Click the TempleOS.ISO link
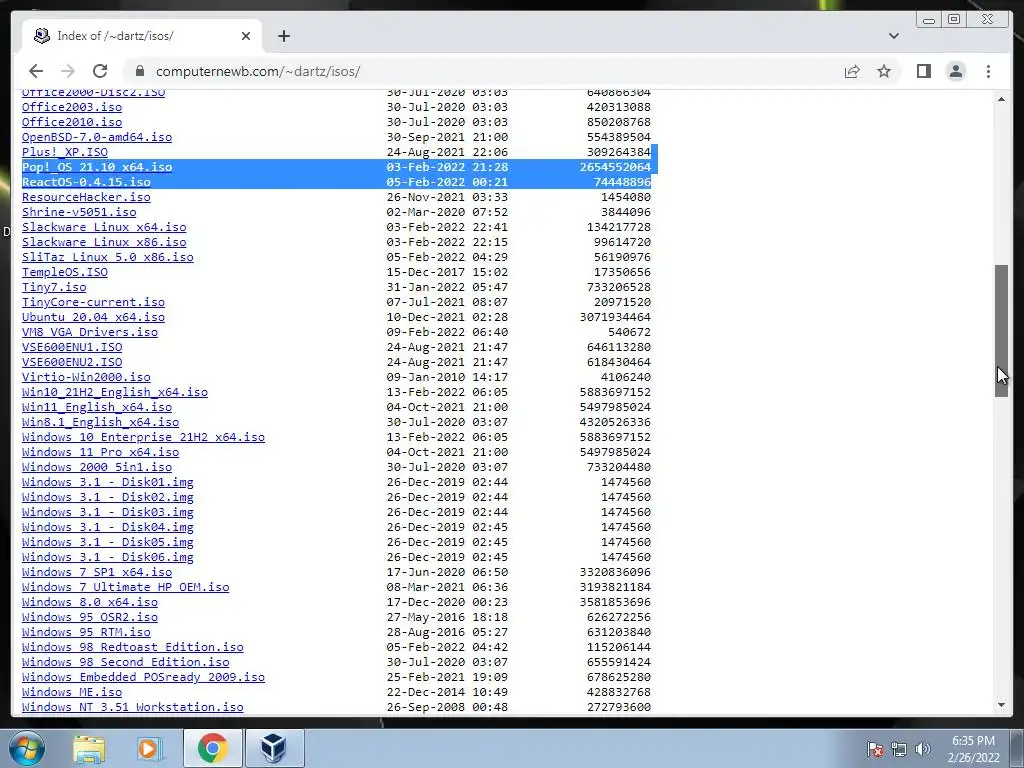This screenshot has width=1024, height=768. (65, 272)
